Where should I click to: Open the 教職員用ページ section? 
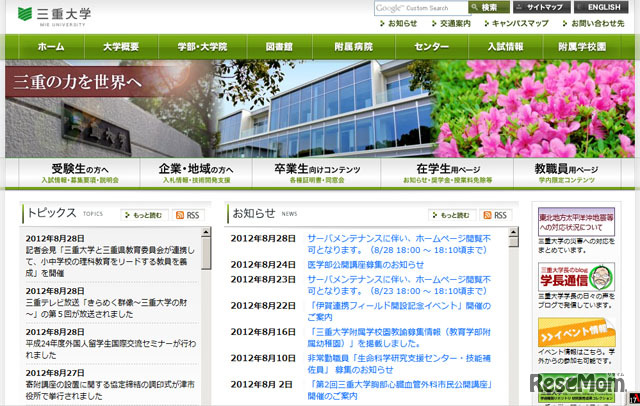point(567,173)
